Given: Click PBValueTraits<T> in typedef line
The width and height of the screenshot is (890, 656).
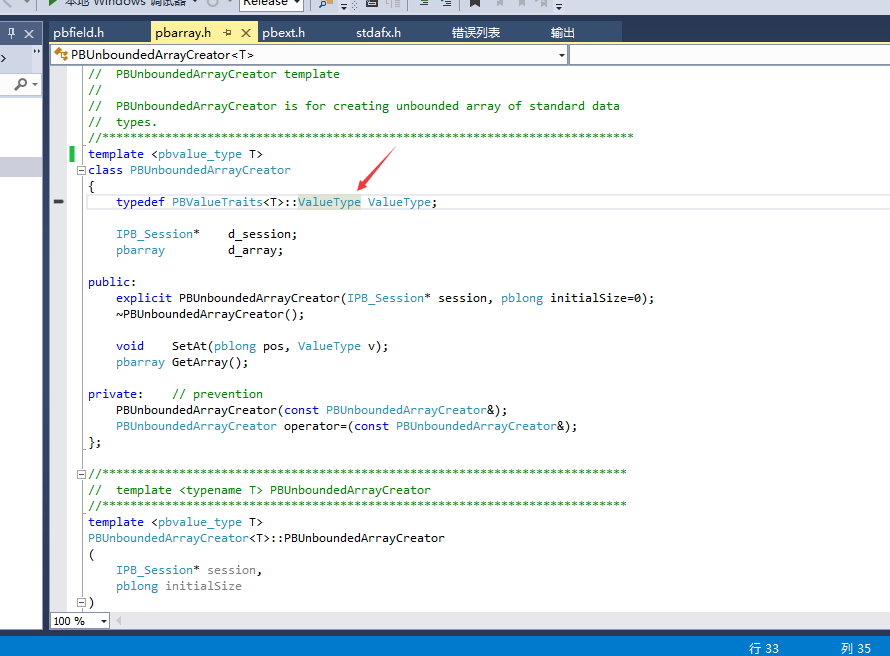Looking at the screenshot, I should (228, 202).
